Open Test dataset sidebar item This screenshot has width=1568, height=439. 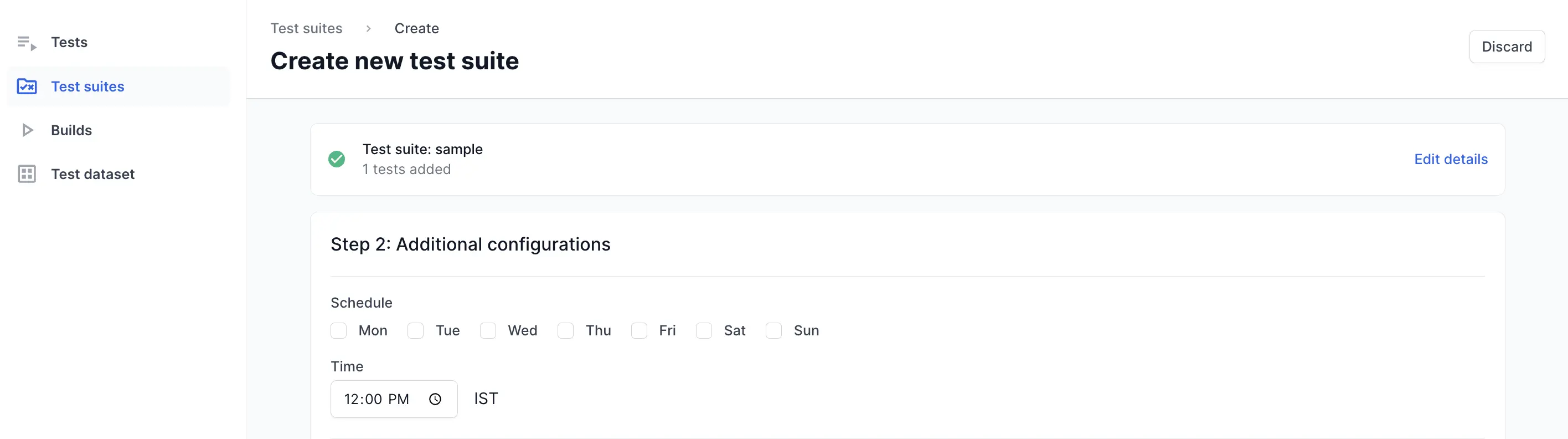tap(92, 175)
